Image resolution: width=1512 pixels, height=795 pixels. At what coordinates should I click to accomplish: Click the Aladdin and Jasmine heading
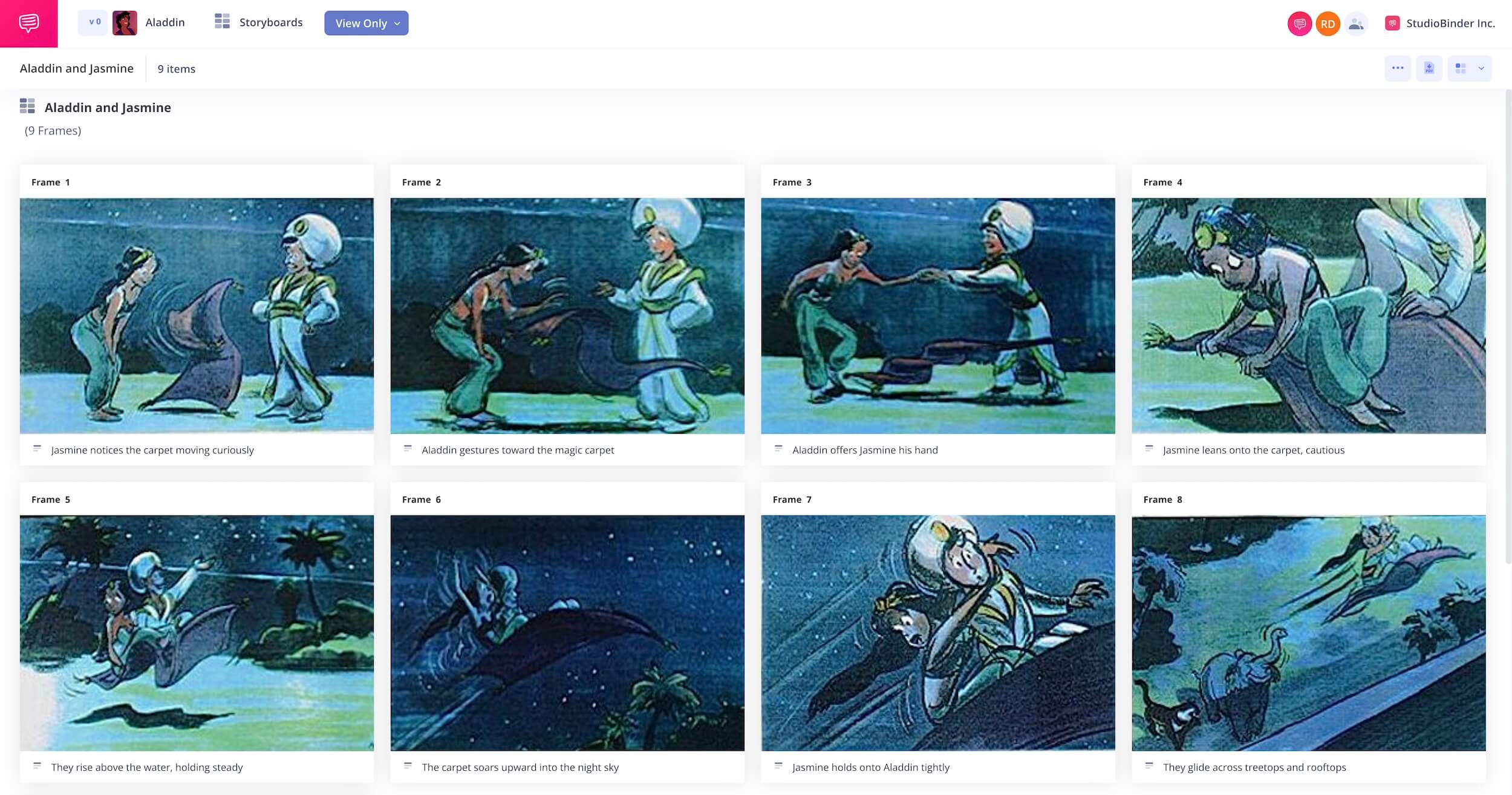108,107
